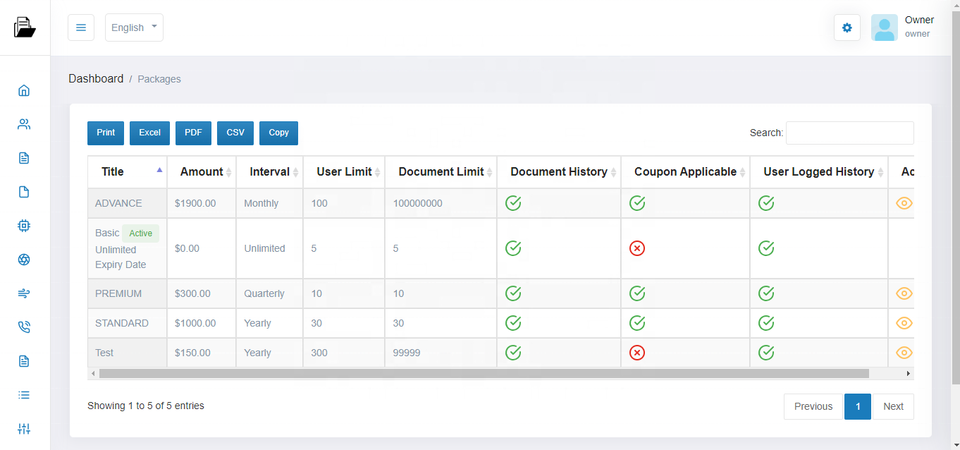Open the Owner profile menu
This screenshot has width=960, height=450.
tap(902, 28)
